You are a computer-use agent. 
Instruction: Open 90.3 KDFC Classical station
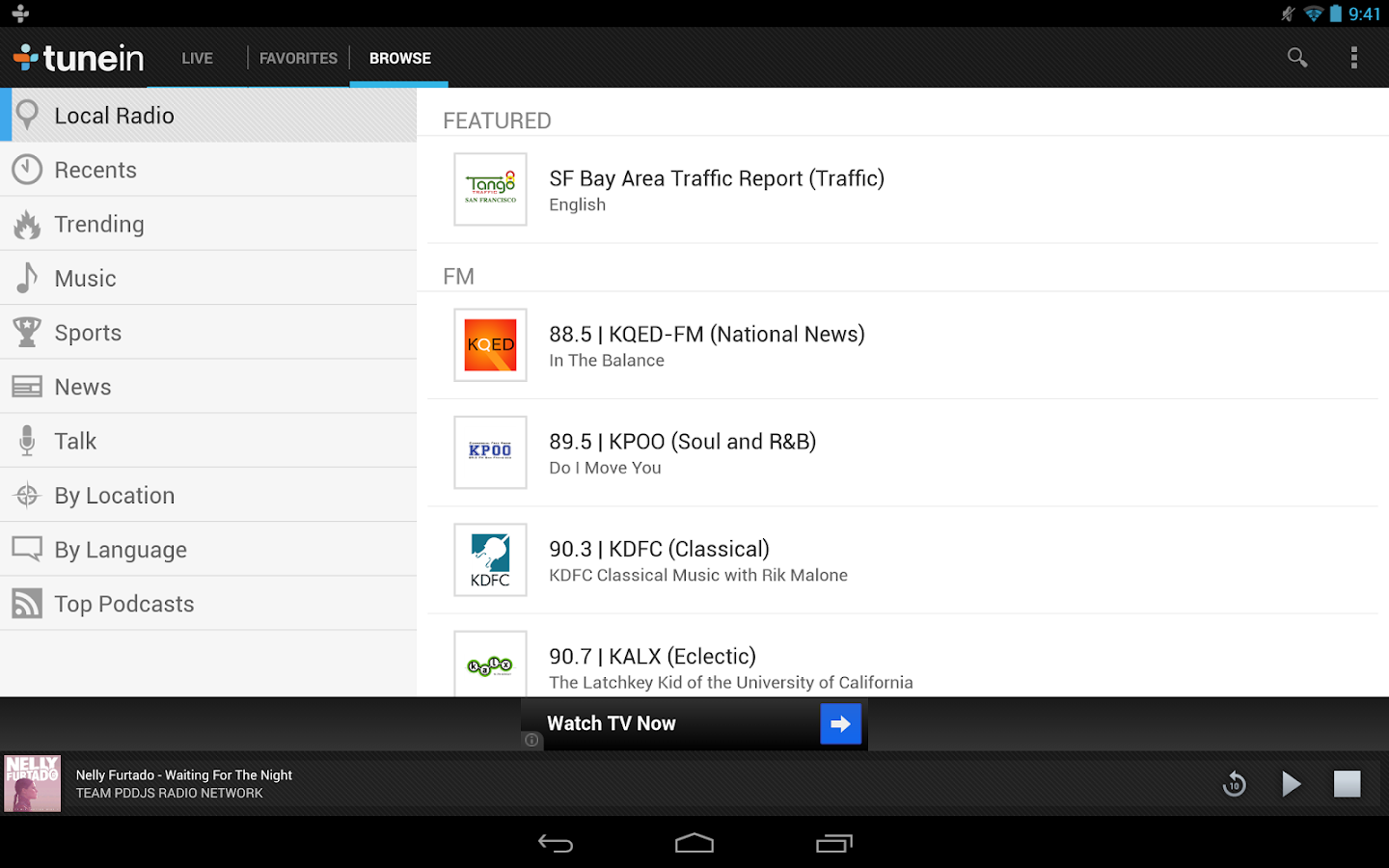coord(903,560)
